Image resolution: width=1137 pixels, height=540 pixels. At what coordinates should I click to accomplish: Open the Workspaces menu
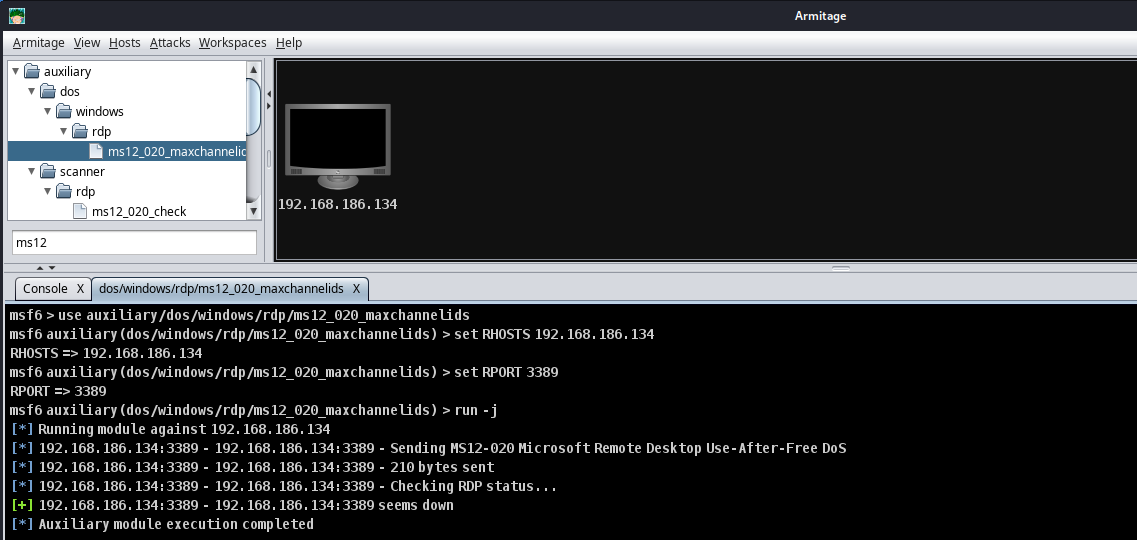[232, 43]
